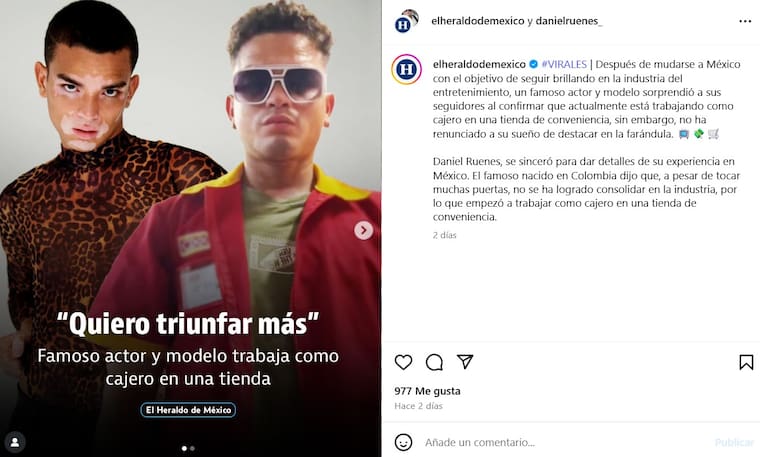The image size is (760, 457).
Task: Click the 2 días timestamp under caption
Action: coord(444,235)
